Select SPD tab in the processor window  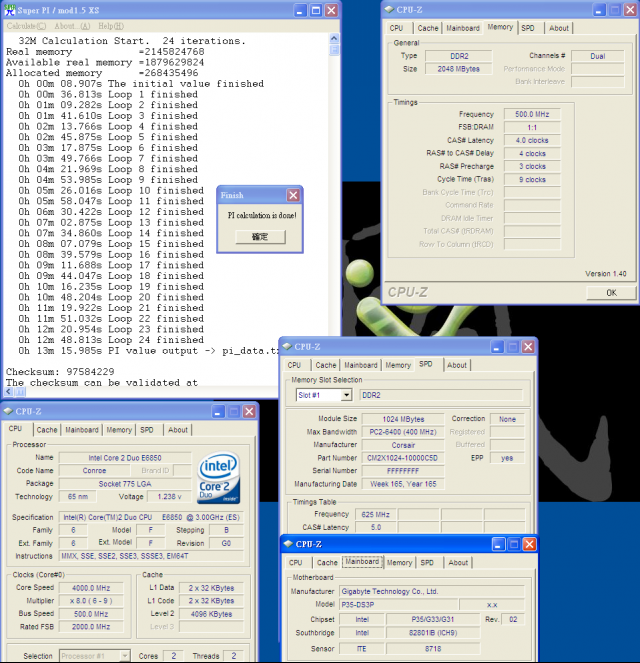[147, 430]
